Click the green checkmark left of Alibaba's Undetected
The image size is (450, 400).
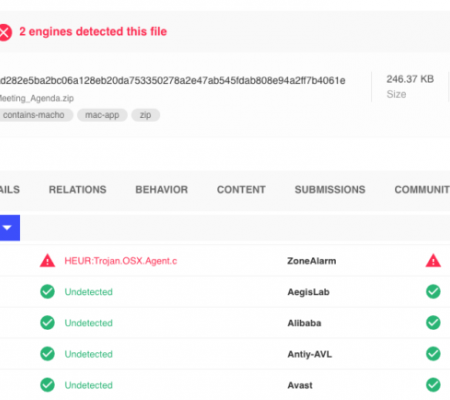[x=47, y=323]
